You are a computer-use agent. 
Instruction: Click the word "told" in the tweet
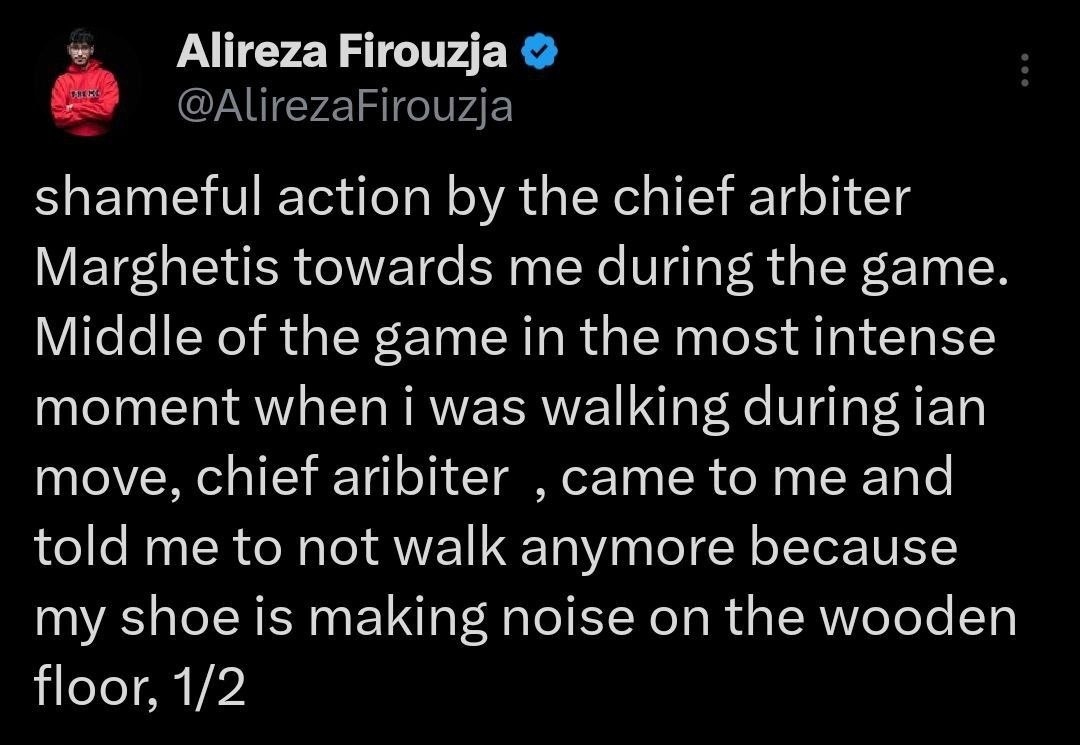pos(79,549)
